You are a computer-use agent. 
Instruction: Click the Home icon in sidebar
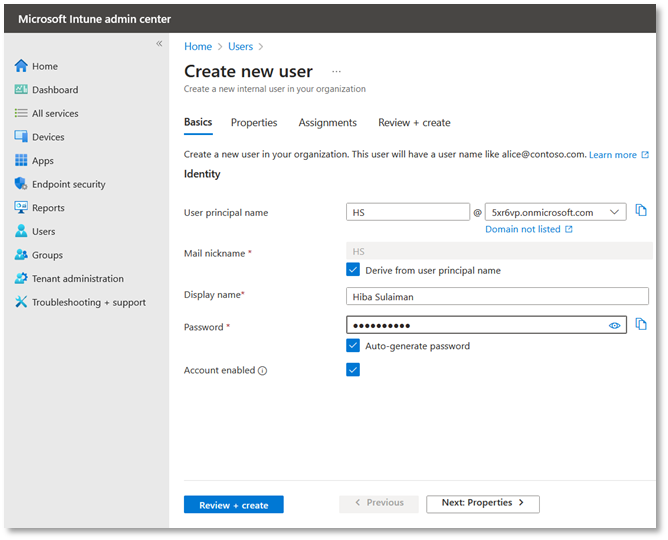pos(21,66)
